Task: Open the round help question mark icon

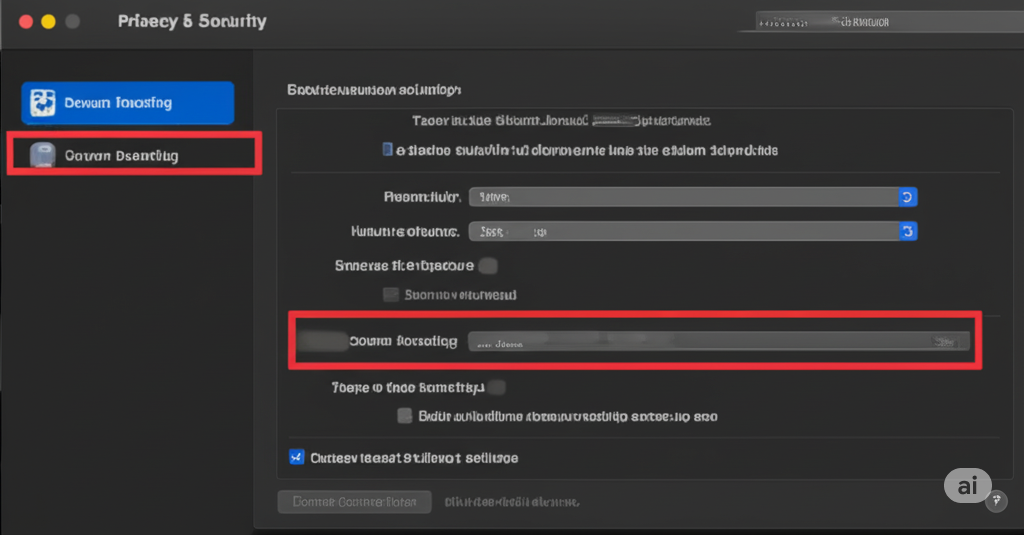Action: [996, 501]
